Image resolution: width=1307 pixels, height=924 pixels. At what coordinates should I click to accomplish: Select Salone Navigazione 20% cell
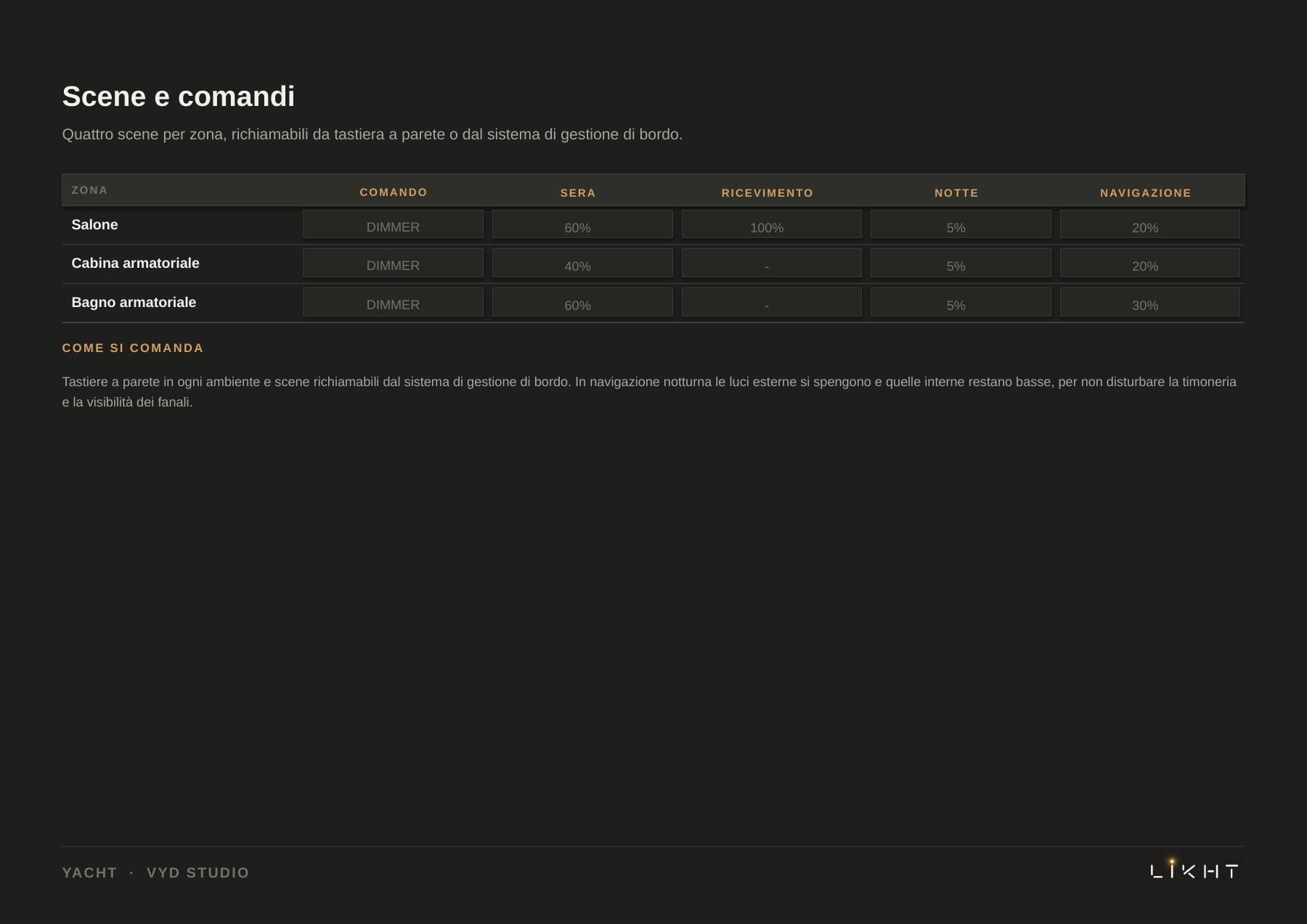pyautogui.click(x=1150, y=224)
